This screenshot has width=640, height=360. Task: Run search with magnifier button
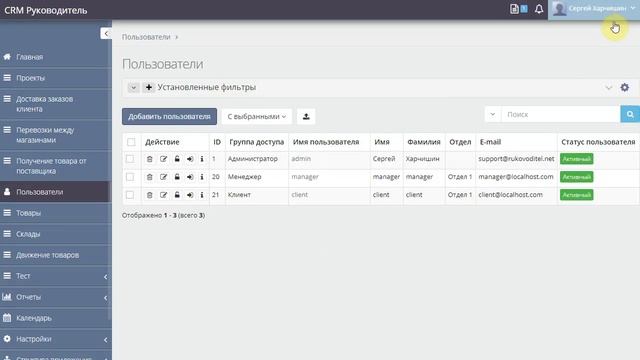tap(630, 114)
